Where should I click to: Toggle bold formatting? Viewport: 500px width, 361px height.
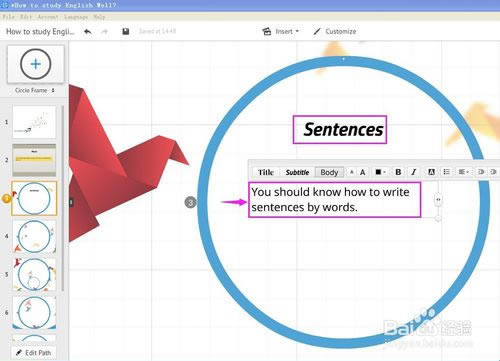click(398, 172)
